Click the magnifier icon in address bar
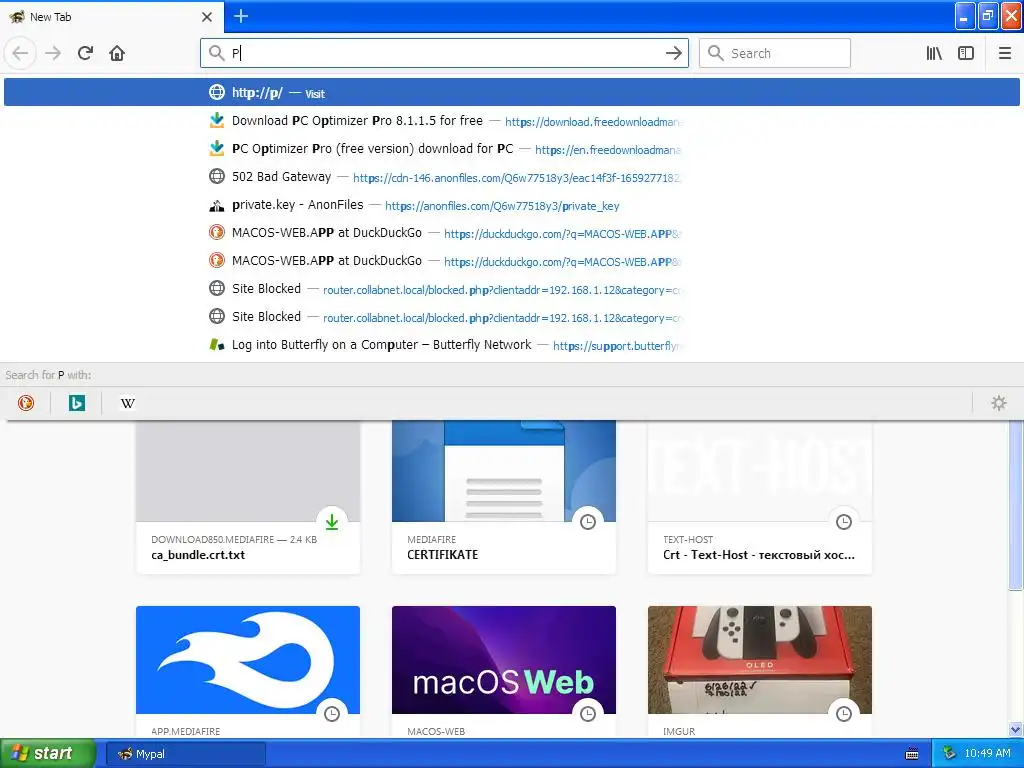1024x768 pixels. point(216,53)
